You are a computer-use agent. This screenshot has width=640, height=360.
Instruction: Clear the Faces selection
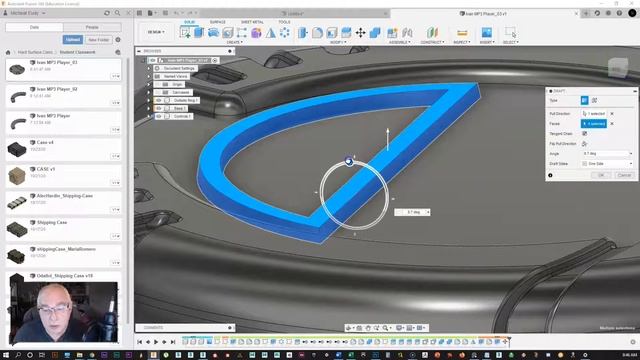(x=612, y=124)
